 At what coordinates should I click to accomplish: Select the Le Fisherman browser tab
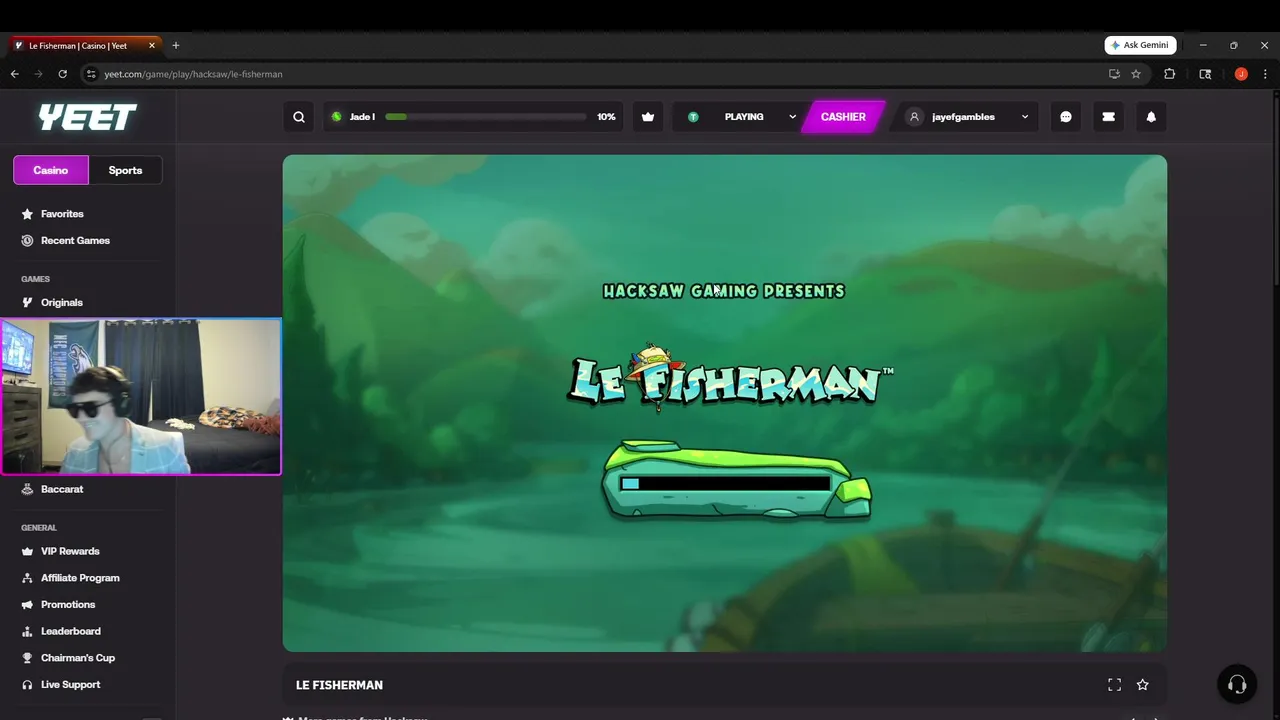tap(85, 45)
